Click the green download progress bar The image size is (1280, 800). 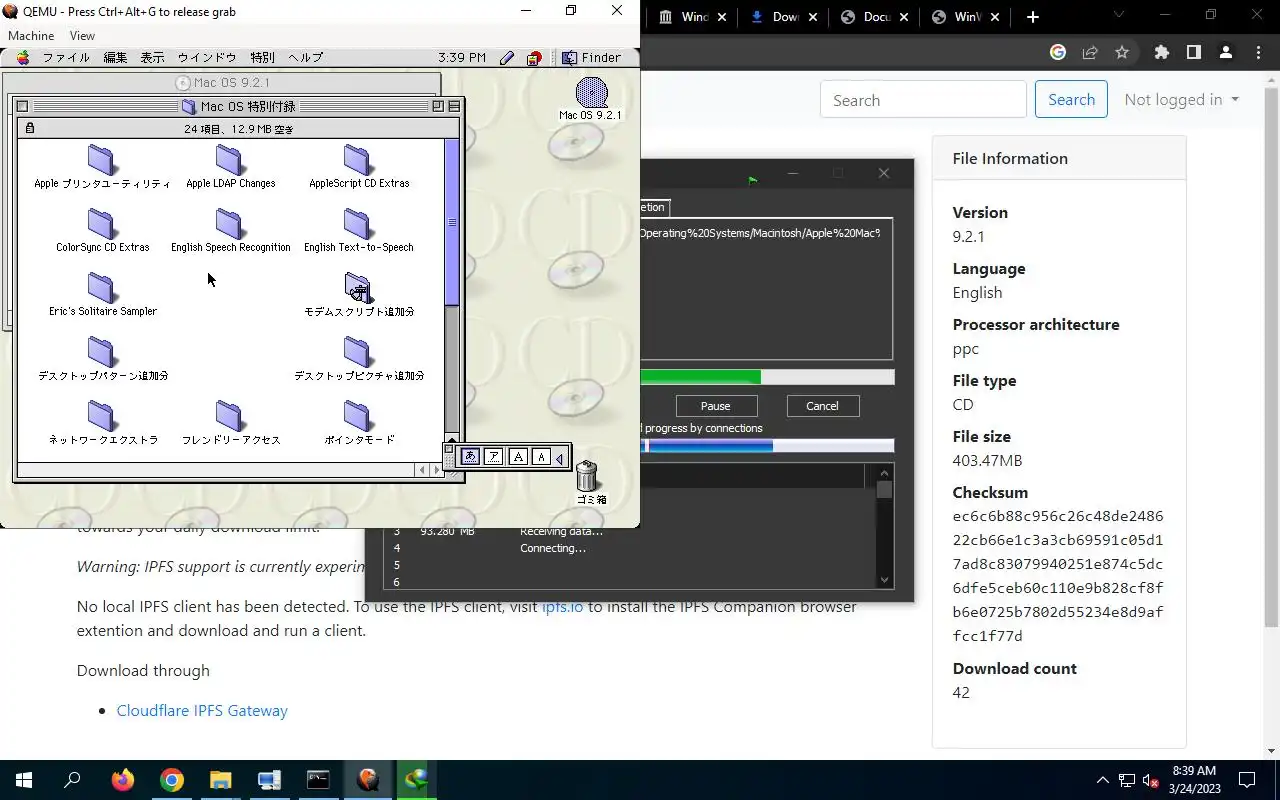767,377
